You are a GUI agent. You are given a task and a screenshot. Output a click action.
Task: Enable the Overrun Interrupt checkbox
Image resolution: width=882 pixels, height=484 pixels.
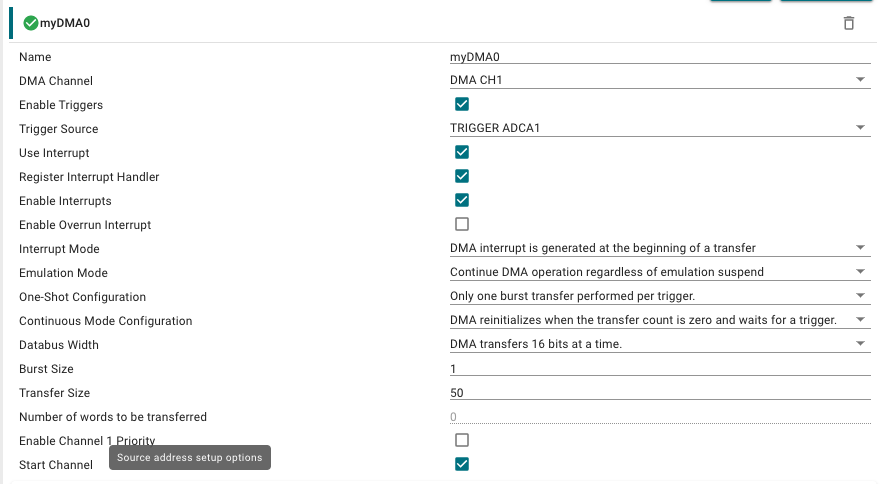tap(462, 224)
